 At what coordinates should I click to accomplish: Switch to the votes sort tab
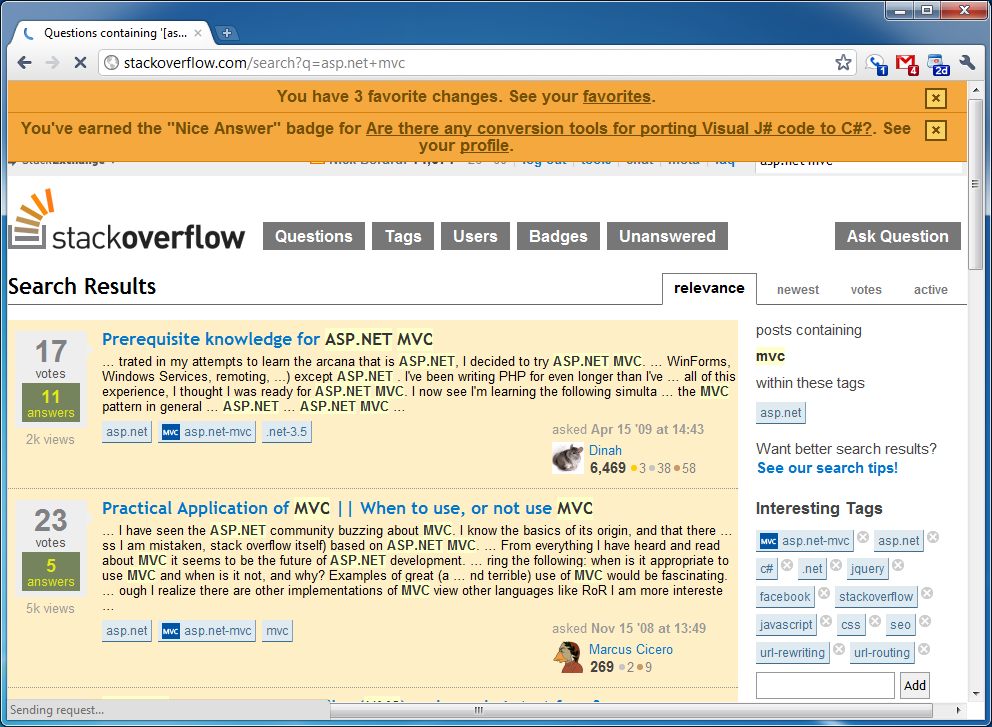[866, 290]
